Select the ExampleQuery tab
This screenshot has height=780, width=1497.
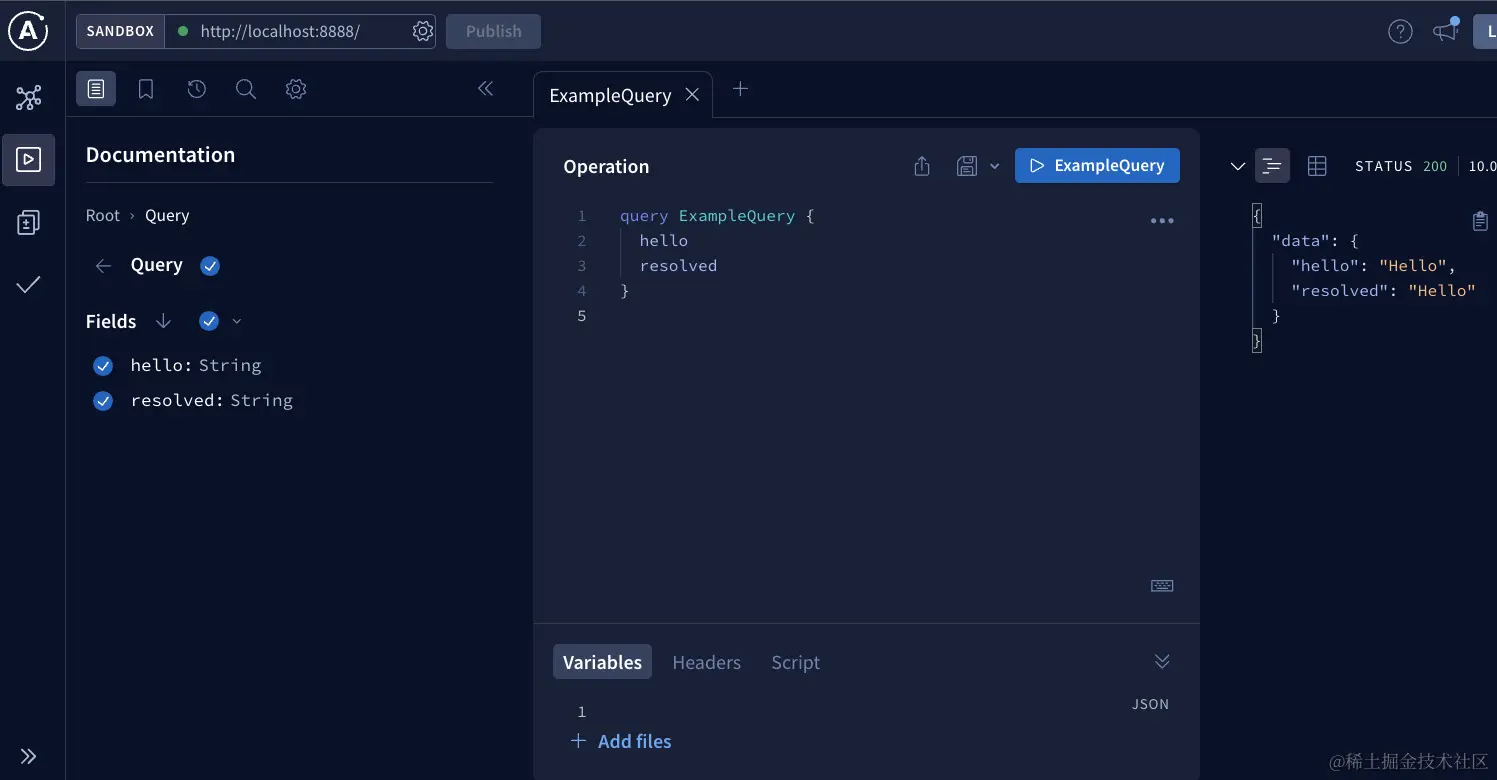coord(610,95)
